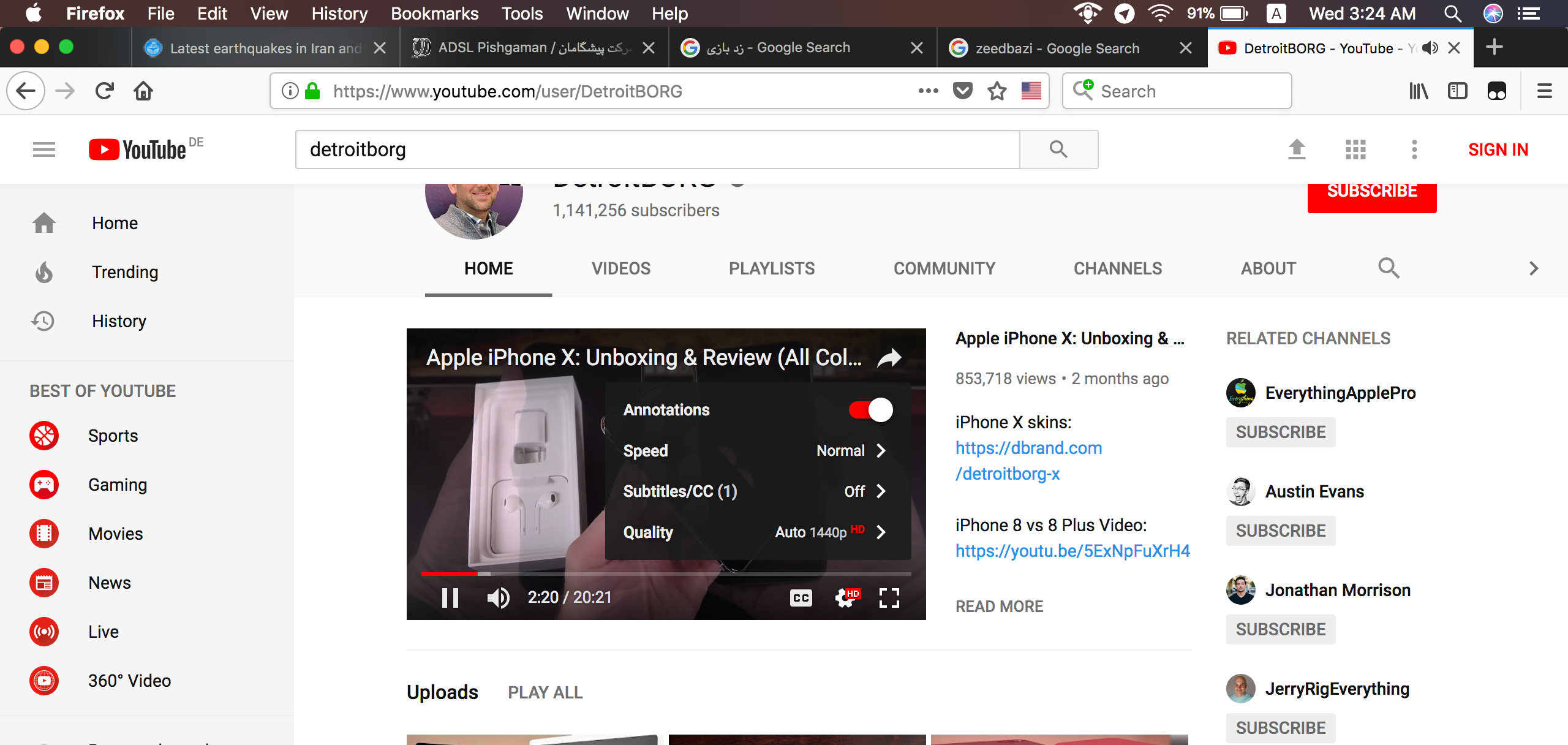1568x745 pixels.
Task: Open the Live category
Action: click(147, 632)
